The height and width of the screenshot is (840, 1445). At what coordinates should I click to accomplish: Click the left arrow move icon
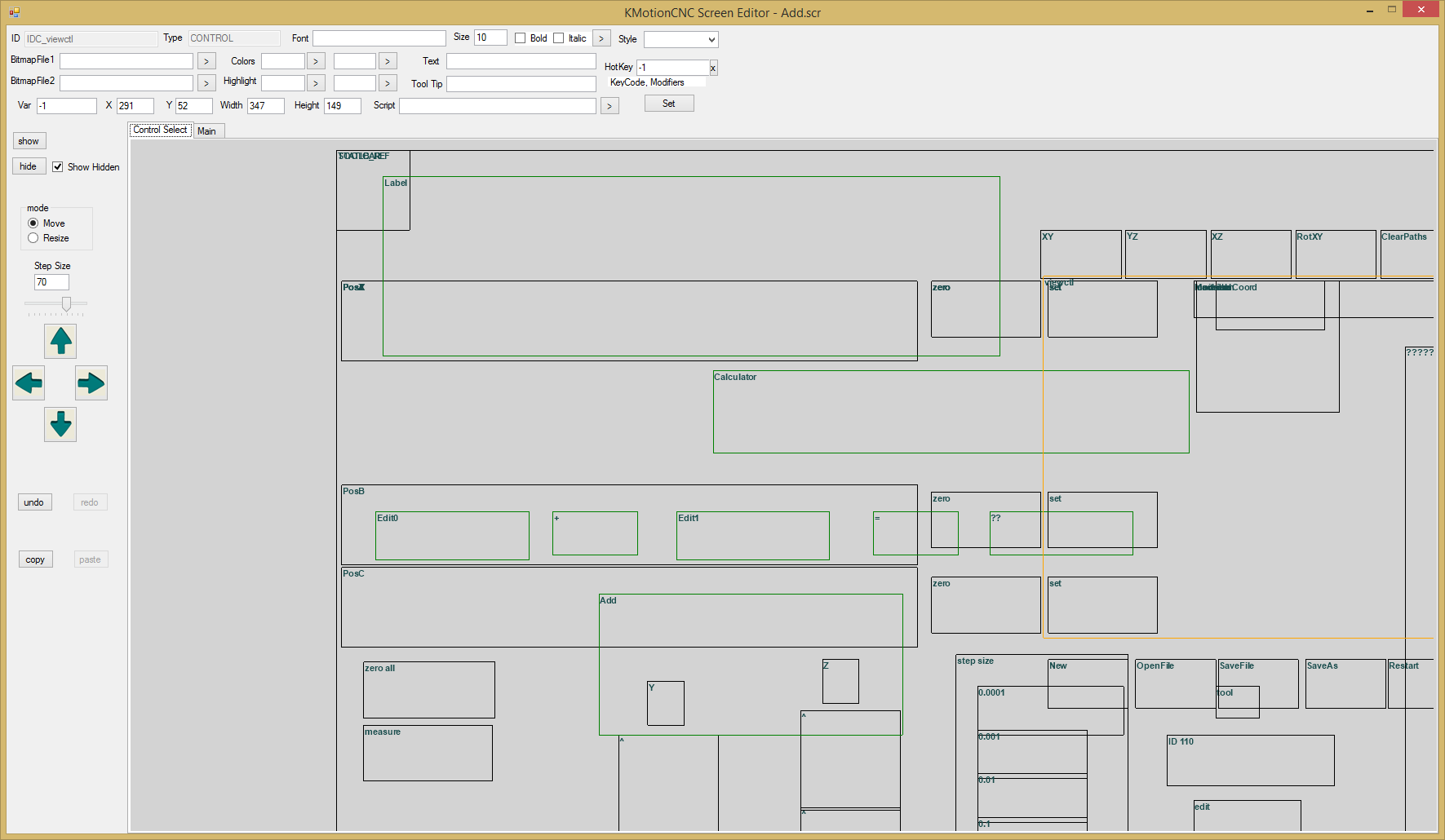click(29, 382)
